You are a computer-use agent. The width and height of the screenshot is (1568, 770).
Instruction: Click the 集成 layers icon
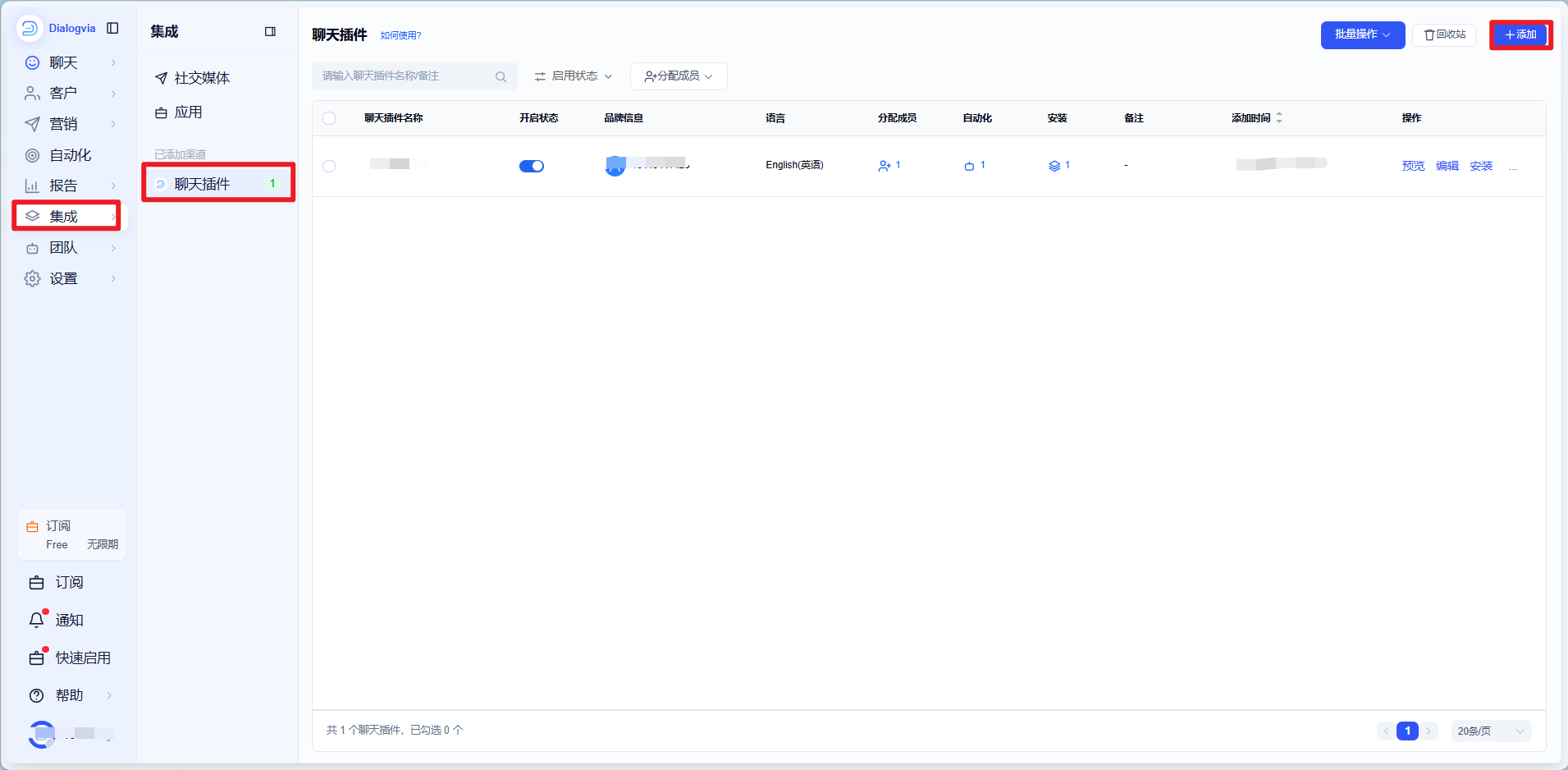[x=32, y=216]
